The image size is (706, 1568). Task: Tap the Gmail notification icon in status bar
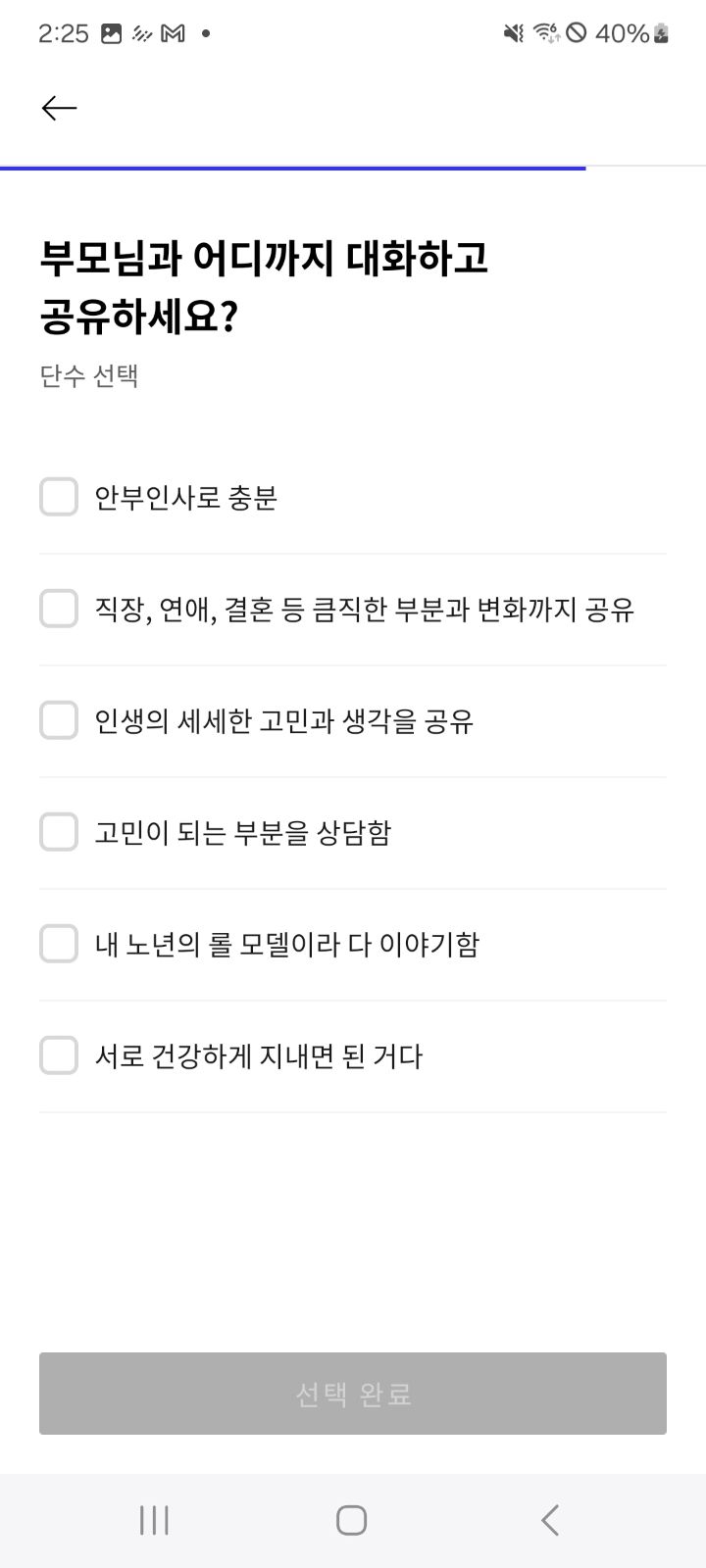tap(173, 33)
